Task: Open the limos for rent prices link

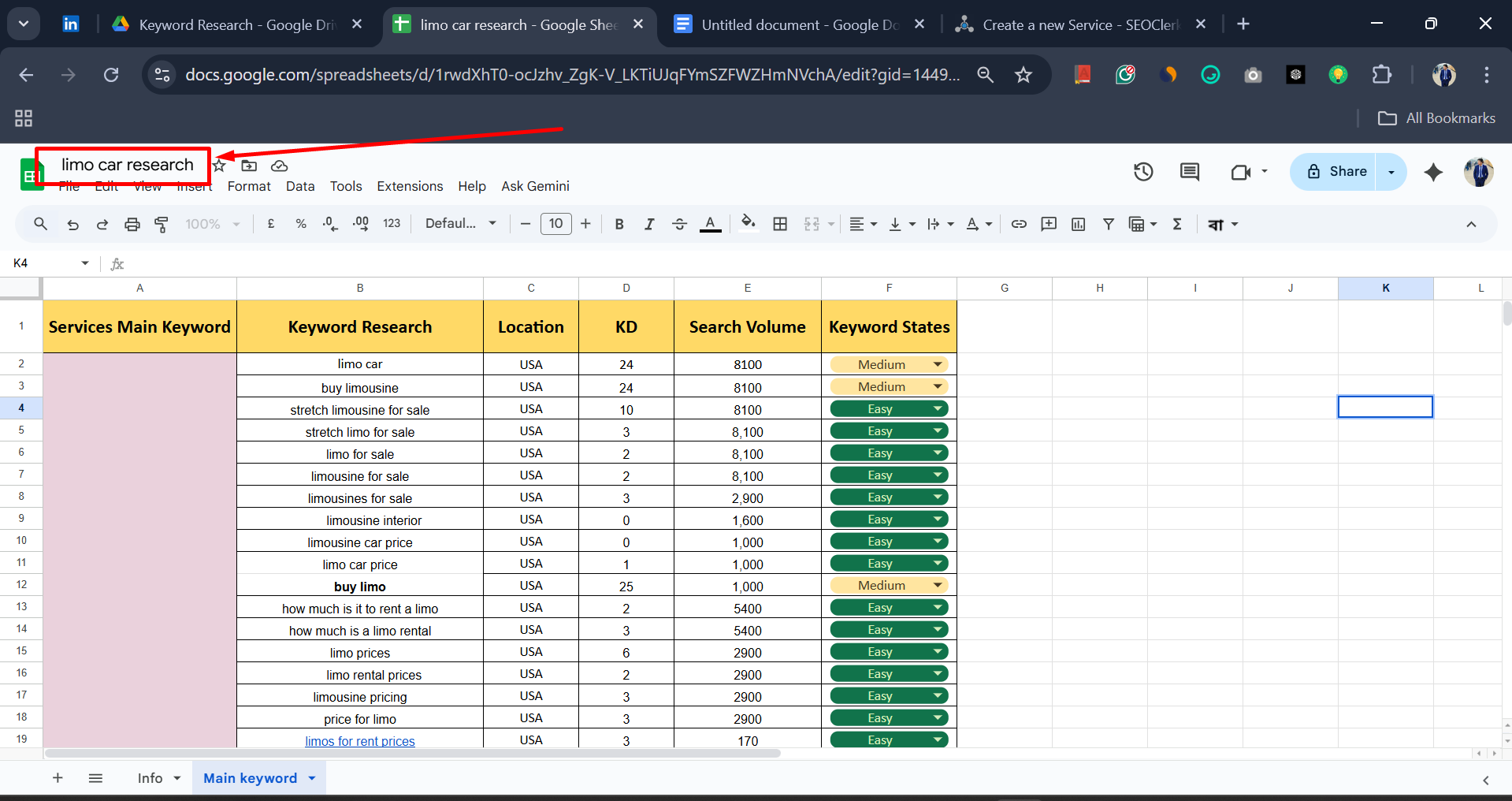Action: coord(359,741)
